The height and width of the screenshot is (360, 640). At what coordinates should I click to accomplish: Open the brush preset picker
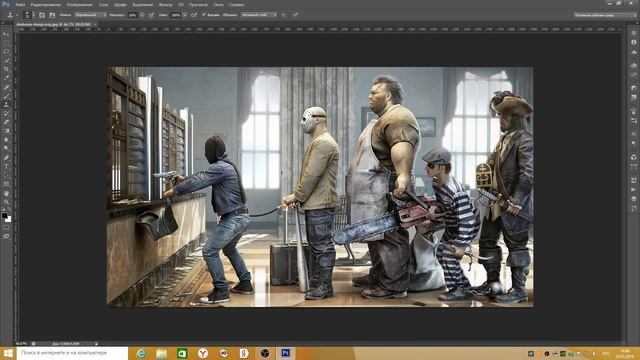point(28,15)
